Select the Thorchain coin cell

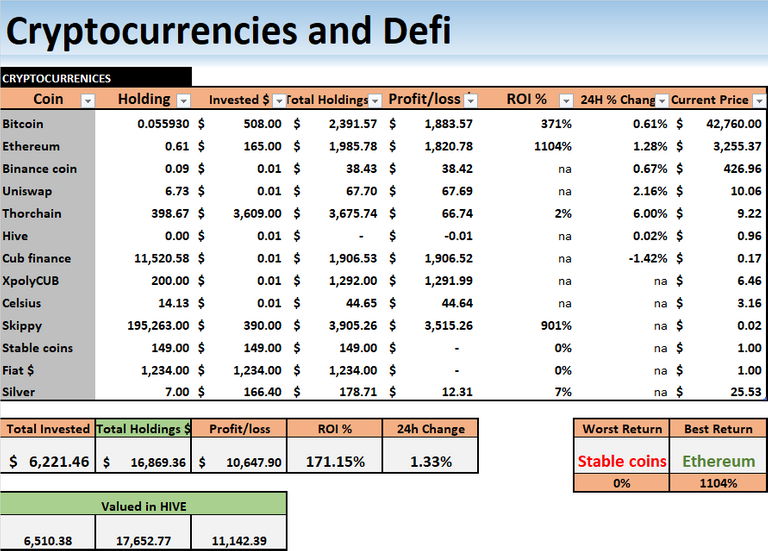point(48,214)
